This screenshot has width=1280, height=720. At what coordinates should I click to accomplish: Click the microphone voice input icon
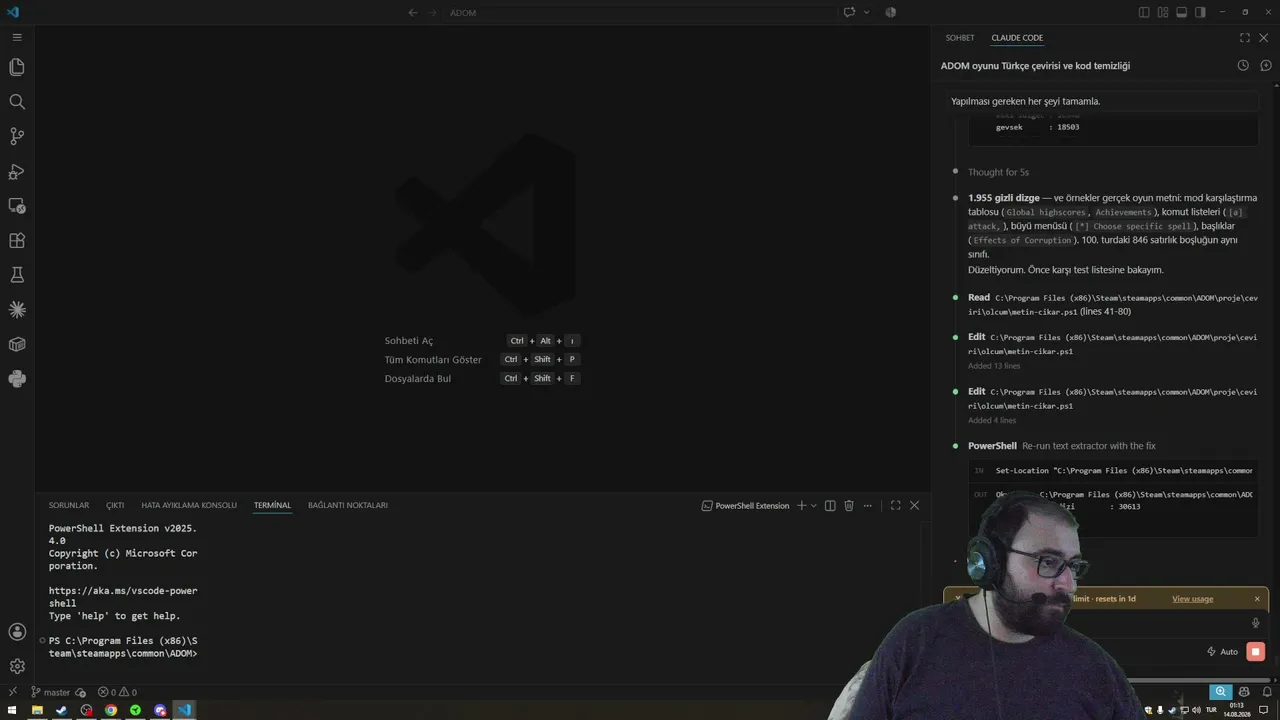tap(1256, 623)
